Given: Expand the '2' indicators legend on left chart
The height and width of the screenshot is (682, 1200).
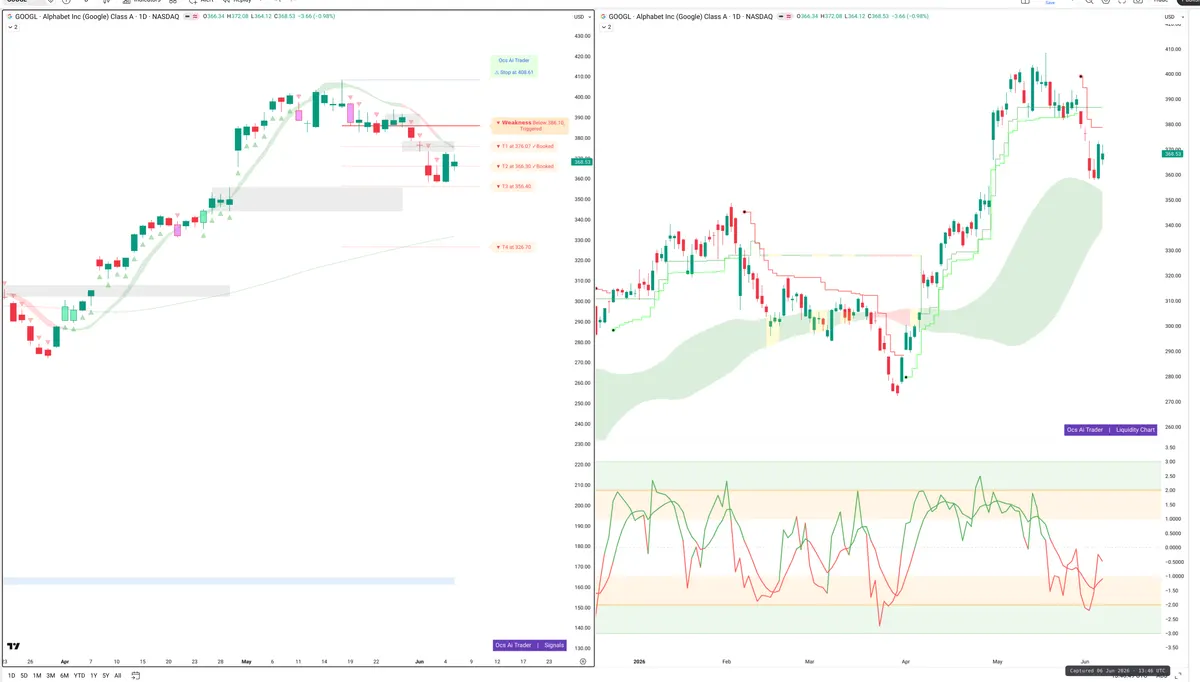Looking at the screenshot, I should click(x=12, y=27).
